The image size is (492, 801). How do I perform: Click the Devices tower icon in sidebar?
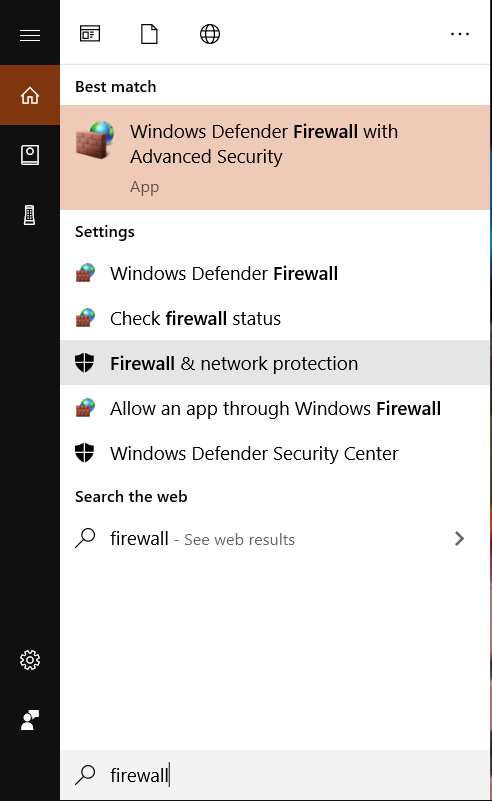coord(30,215)
